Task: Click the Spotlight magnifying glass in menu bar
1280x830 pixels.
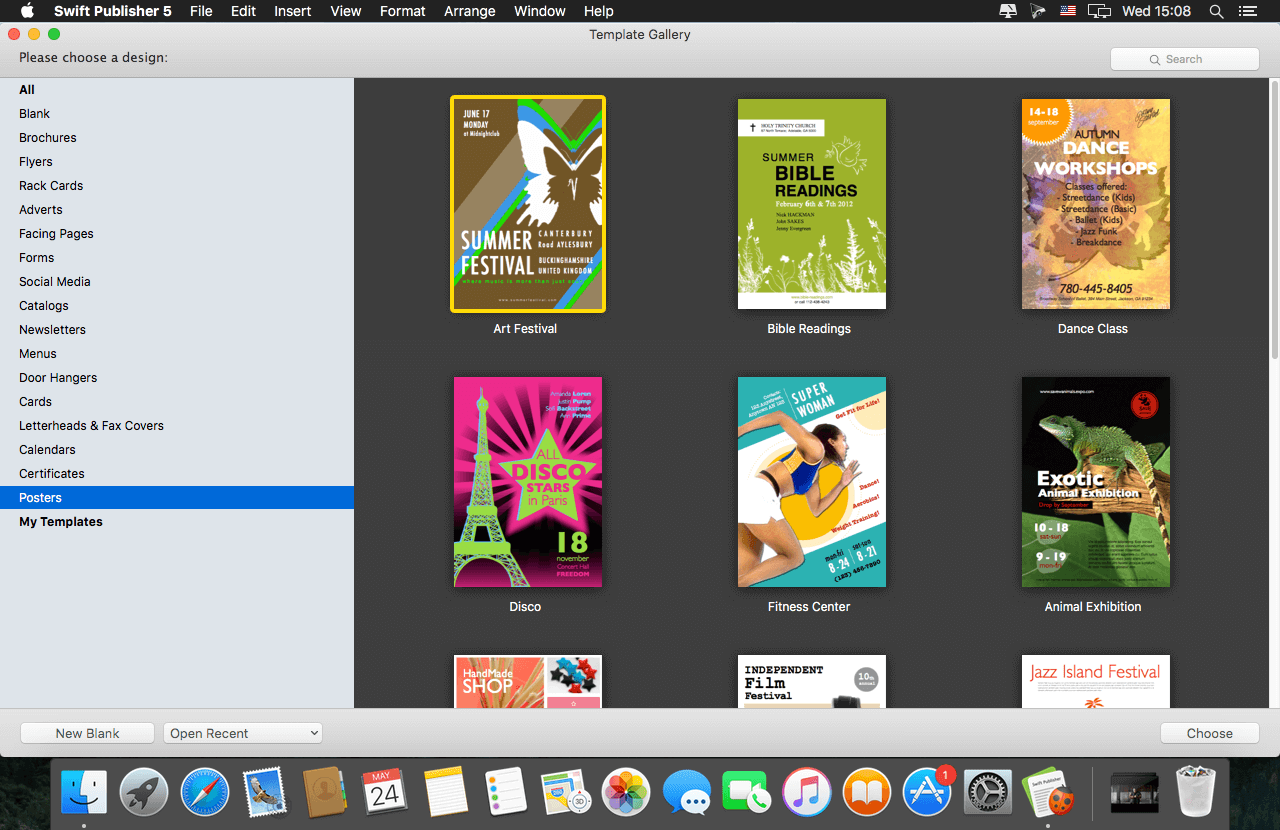Action: (1216, 11)
